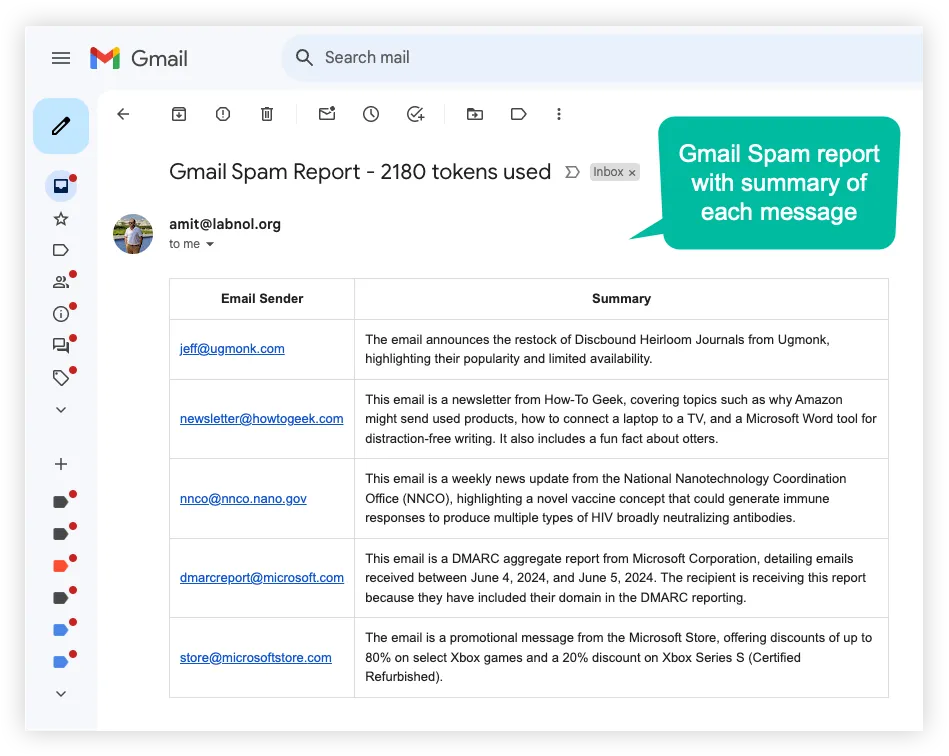Open the Move to folder icon
Viewport: 949px width, 756px height.
click(x=474, y=114)
